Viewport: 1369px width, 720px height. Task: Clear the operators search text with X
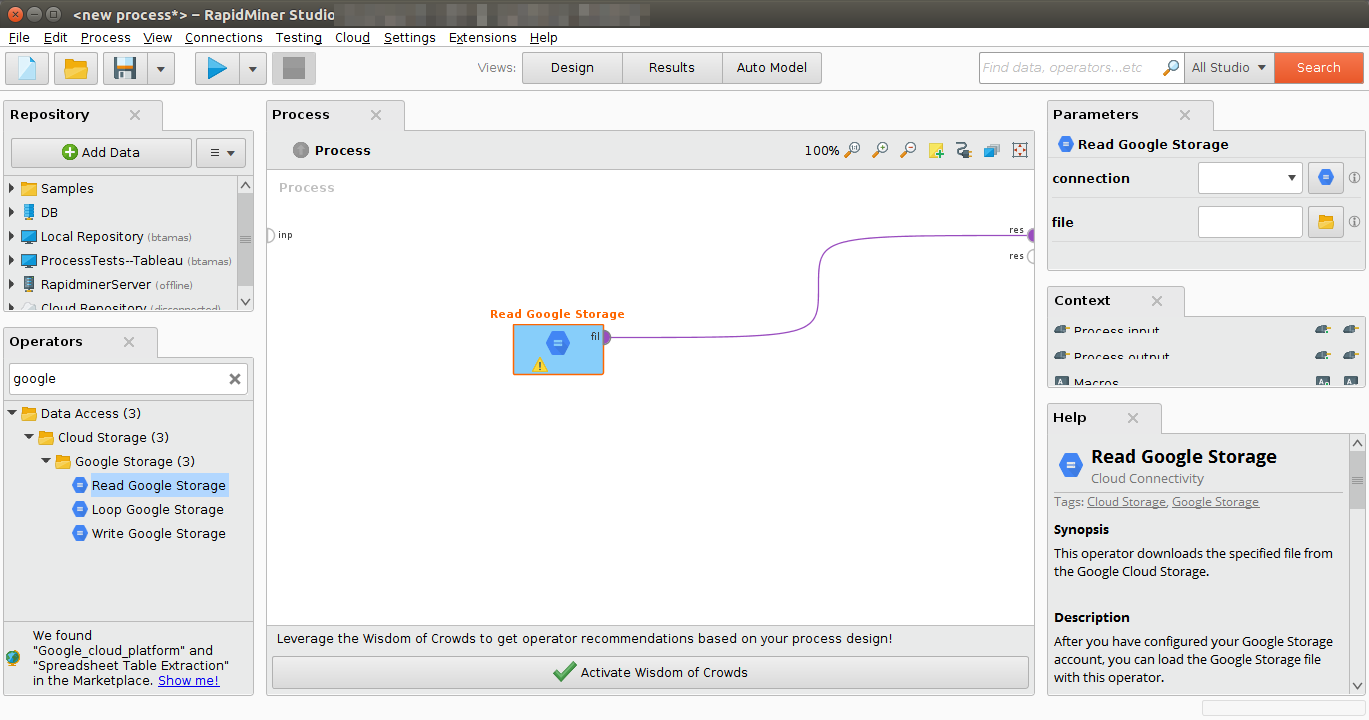pos(235,379)
